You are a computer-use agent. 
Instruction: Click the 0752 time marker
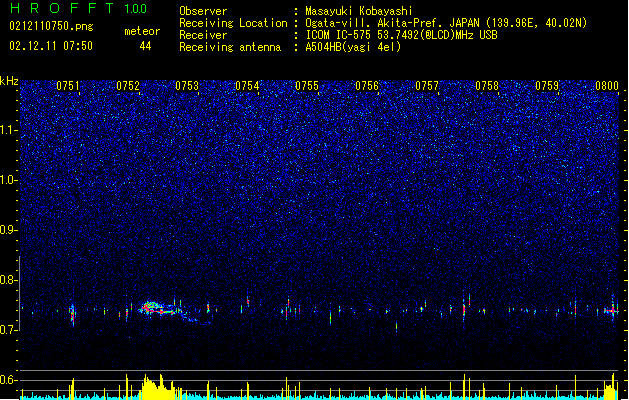pos(128,86)
